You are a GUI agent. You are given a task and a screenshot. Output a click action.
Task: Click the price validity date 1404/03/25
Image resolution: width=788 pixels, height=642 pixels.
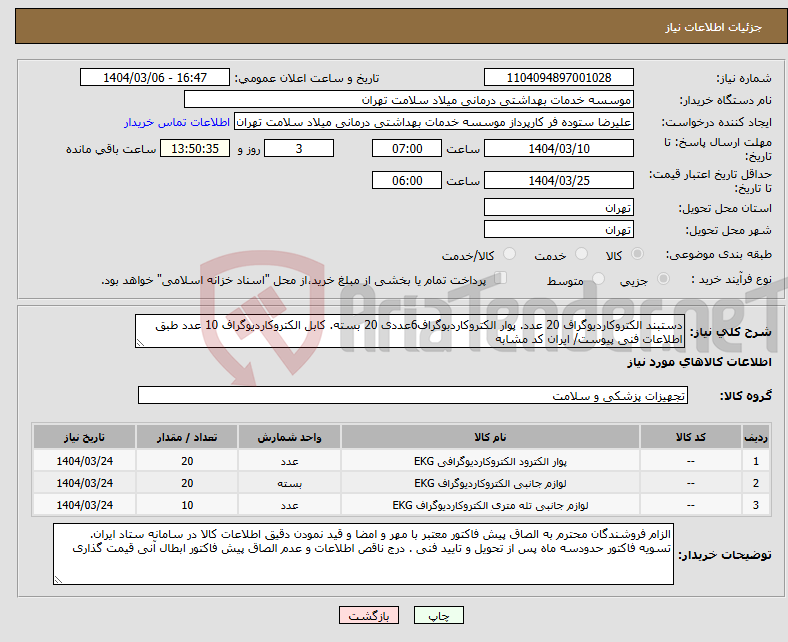click(x=559, y=180)
